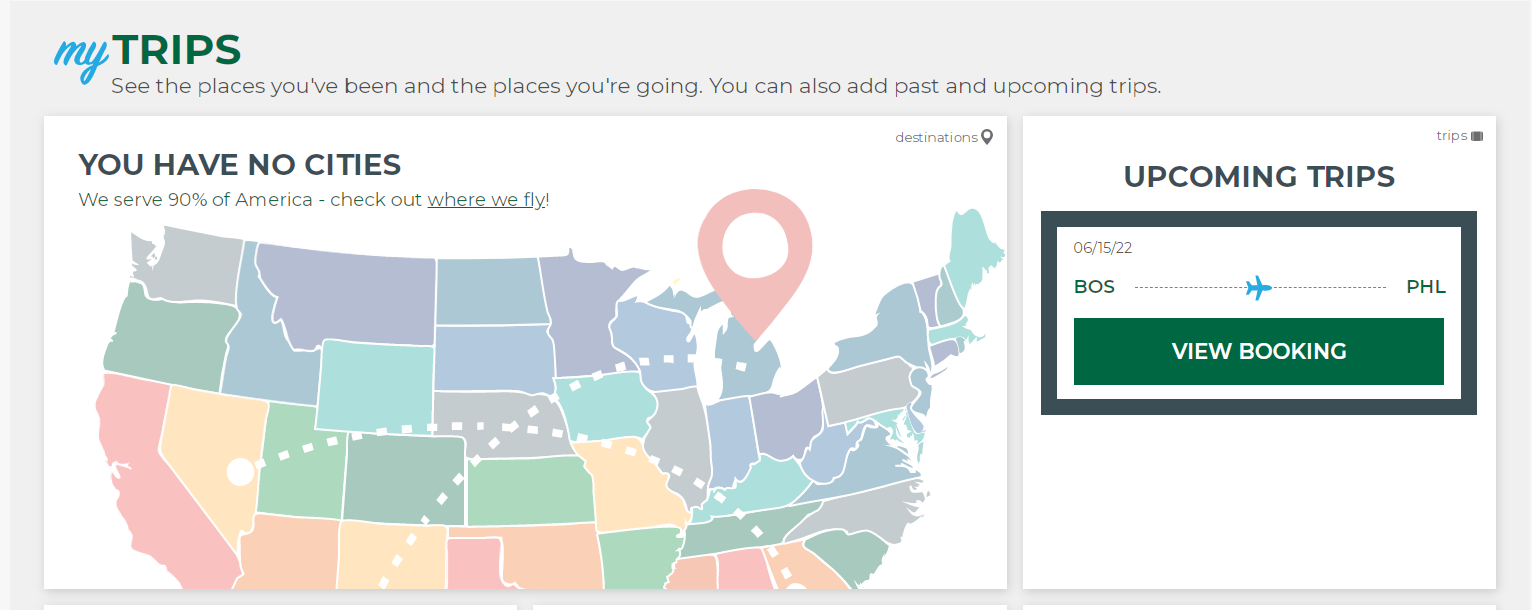Click the PHL arrival airport code
The width and height of the screenshot is (1532, 610).
click(1426, 287)
